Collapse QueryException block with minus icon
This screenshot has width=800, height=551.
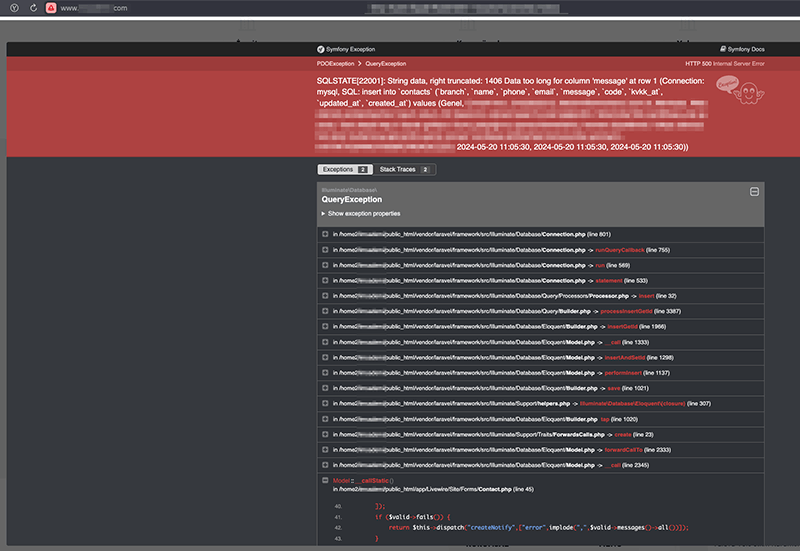(755, 191)
